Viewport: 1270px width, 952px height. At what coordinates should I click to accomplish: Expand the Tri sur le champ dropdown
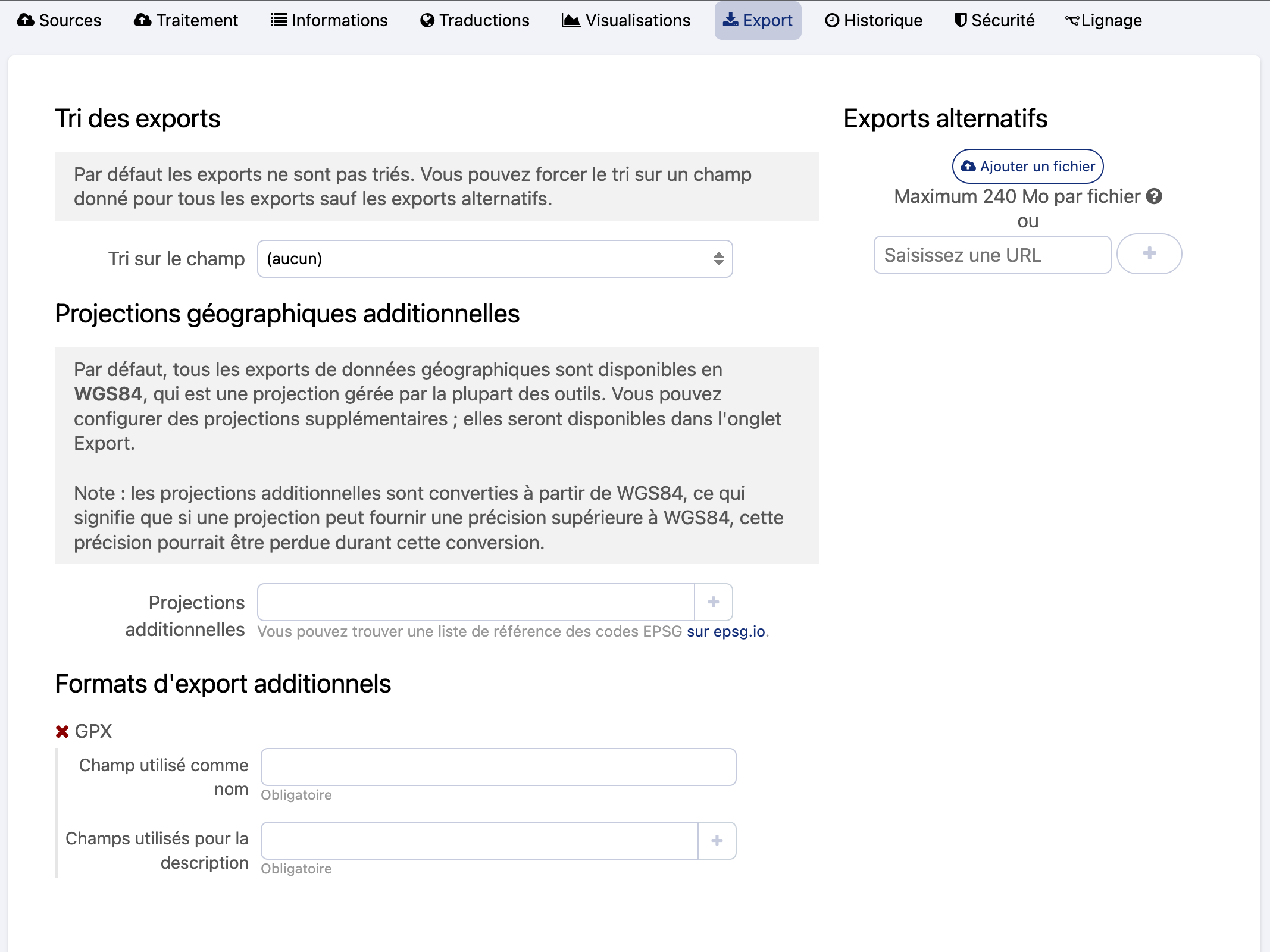pos(495,259)
